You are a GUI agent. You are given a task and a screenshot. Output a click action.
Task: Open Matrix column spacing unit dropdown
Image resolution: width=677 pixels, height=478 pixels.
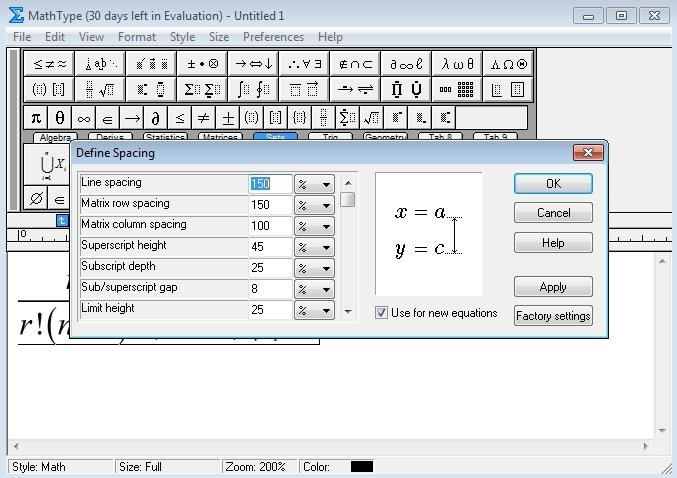coord(314,226)
